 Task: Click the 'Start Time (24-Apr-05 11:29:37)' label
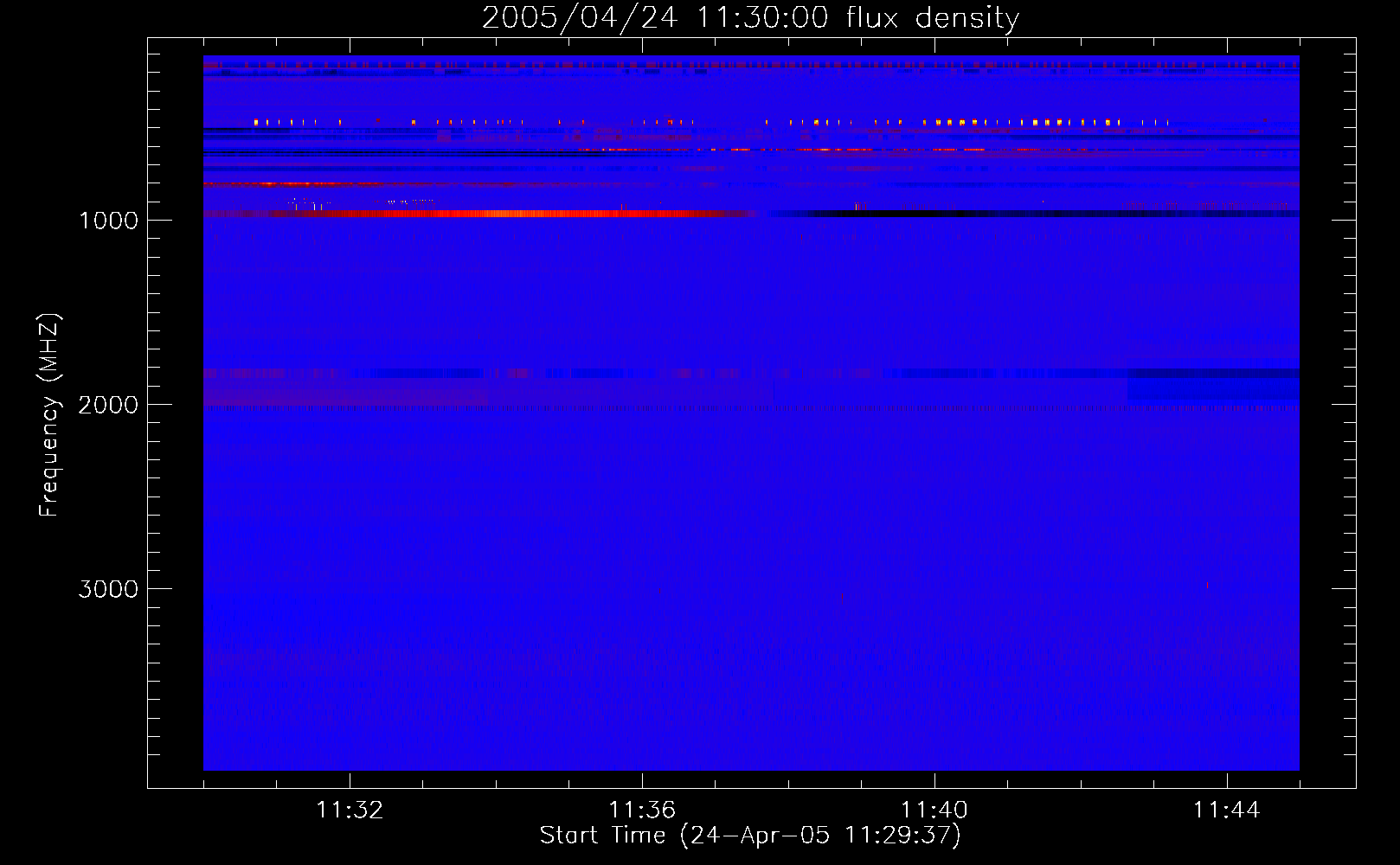(x=750, y=836)
